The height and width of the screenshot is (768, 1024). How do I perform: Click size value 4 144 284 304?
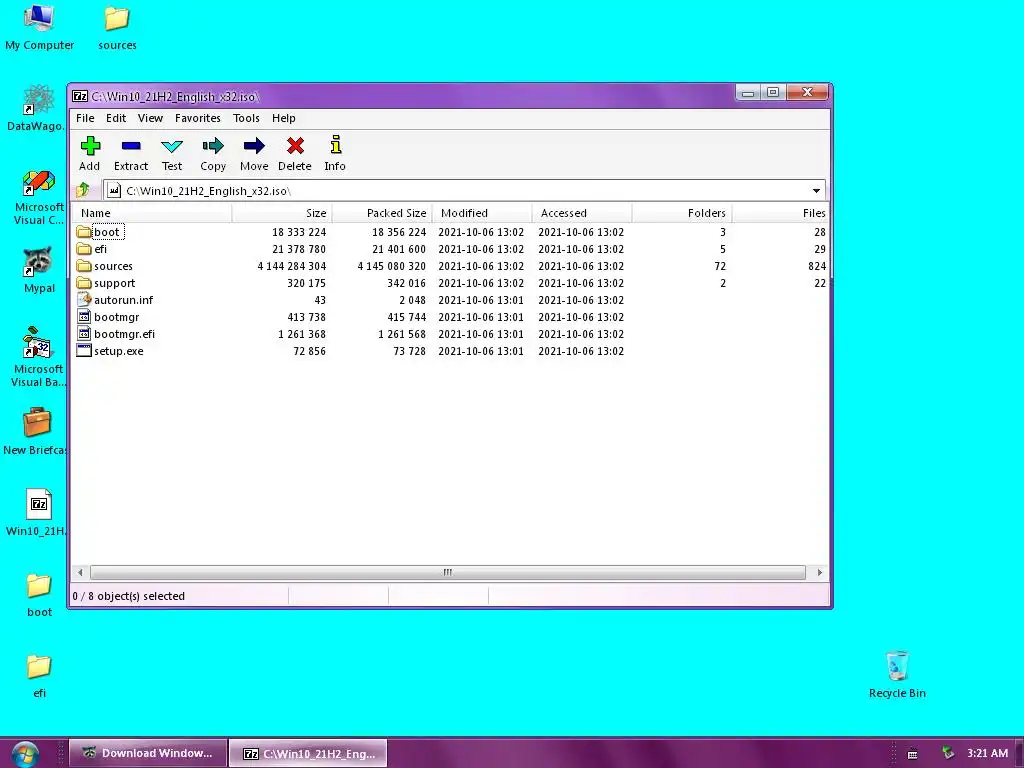tap(291, 266)
